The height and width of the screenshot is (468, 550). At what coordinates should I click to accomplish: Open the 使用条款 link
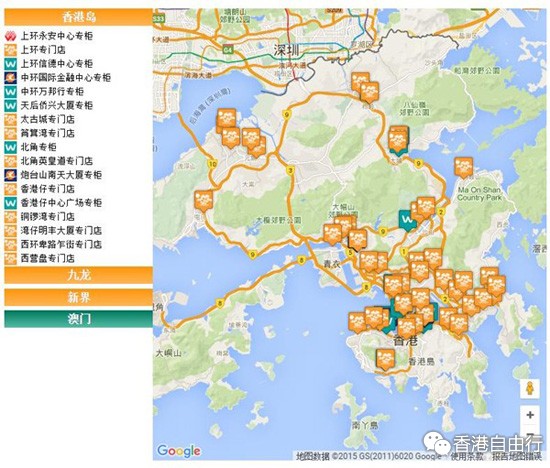tap(467, 457)
